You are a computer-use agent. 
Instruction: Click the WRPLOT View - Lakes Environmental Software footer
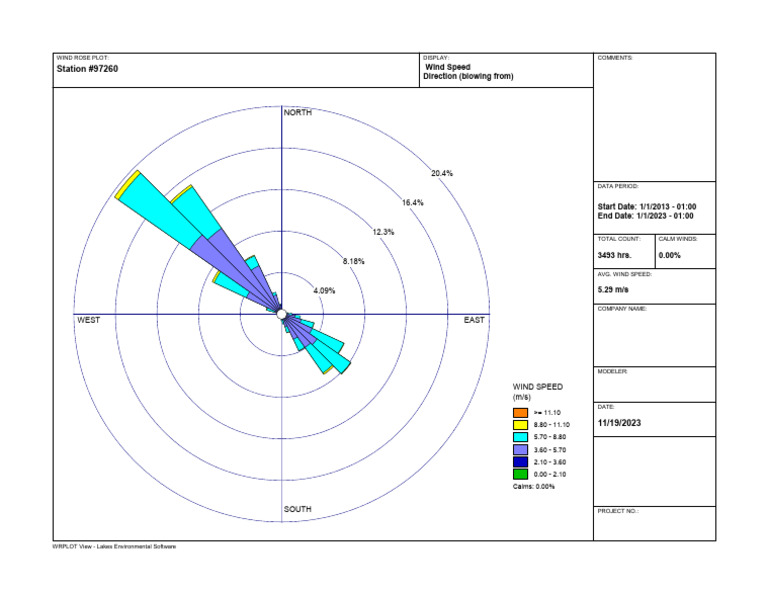click(114, 546)
